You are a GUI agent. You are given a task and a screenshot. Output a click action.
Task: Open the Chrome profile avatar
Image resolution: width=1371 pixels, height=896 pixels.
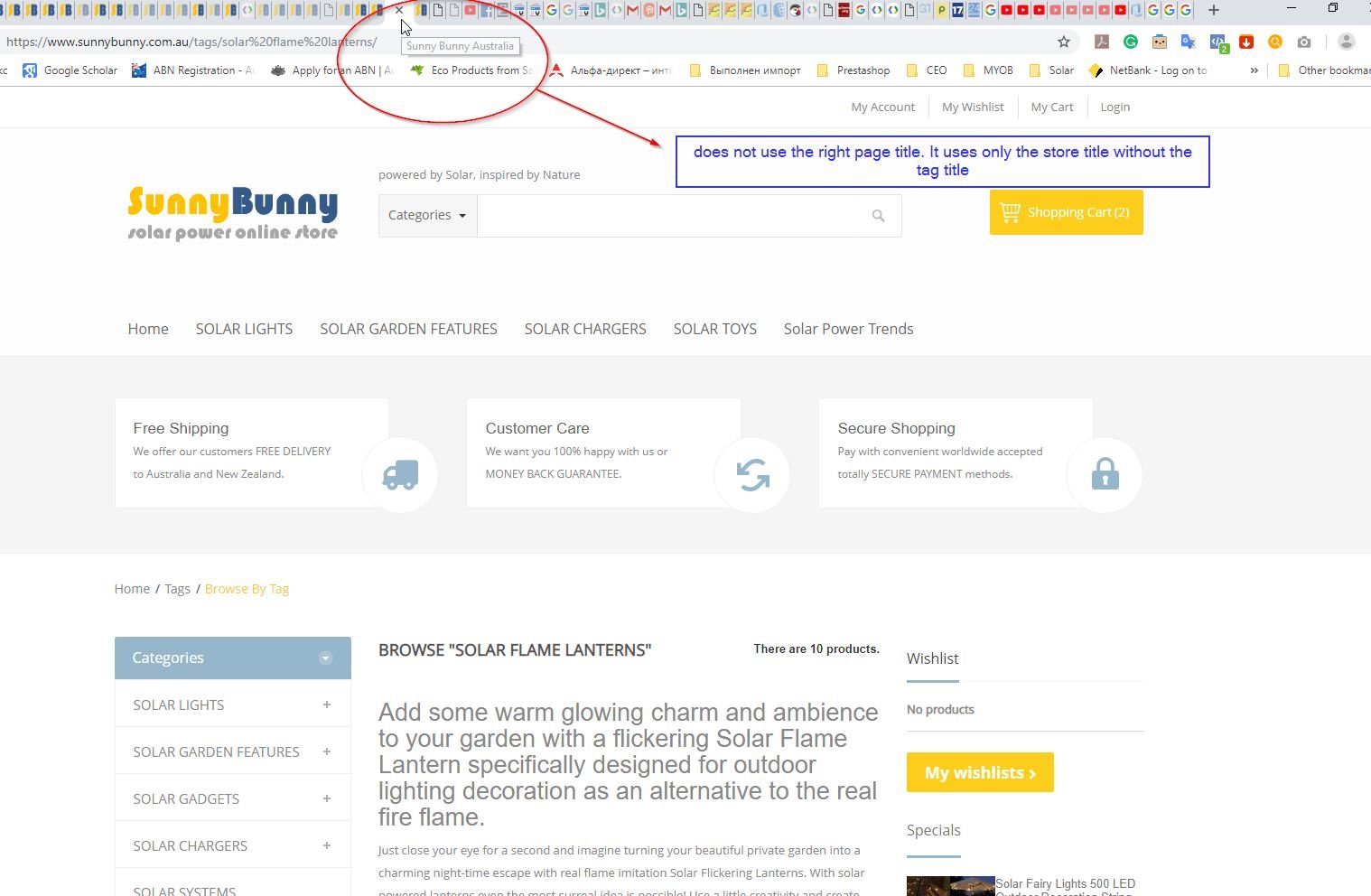[x=1347, y=42]
